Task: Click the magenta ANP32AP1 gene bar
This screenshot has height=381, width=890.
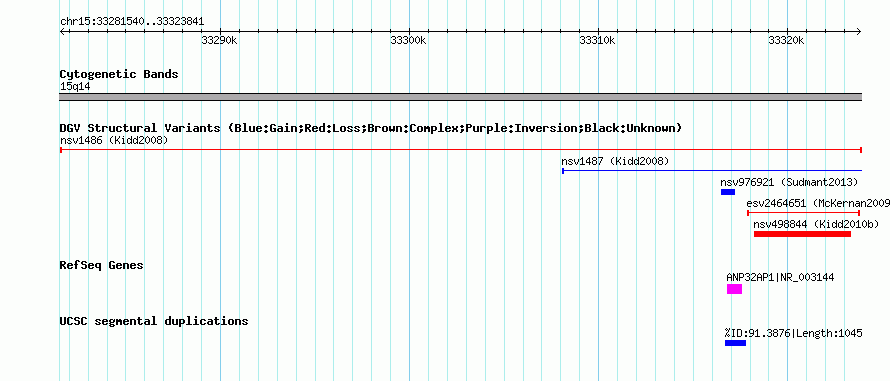Action: click(x=734, y=289)
